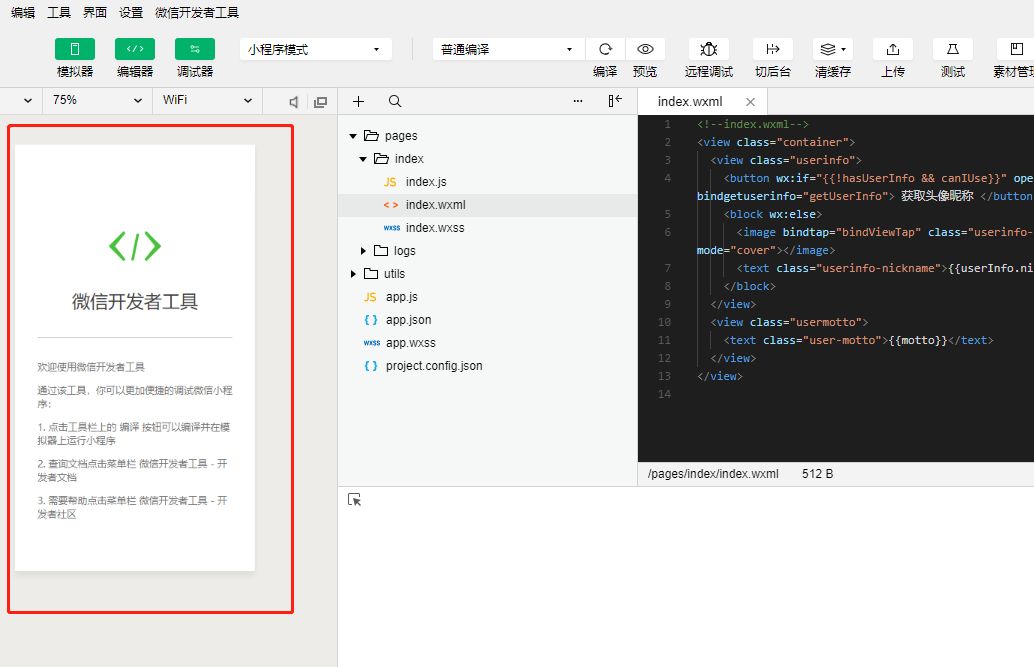The width and height of the screenshot is (1034, 667).
Task: Click the compile refresh icon
Action: pyautogui.click(x=605, y=49)
